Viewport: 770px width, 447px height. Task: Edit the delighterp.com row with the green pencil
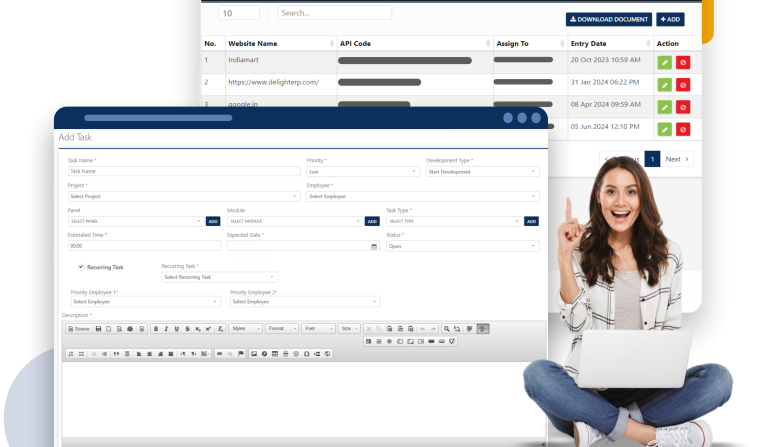664,85
